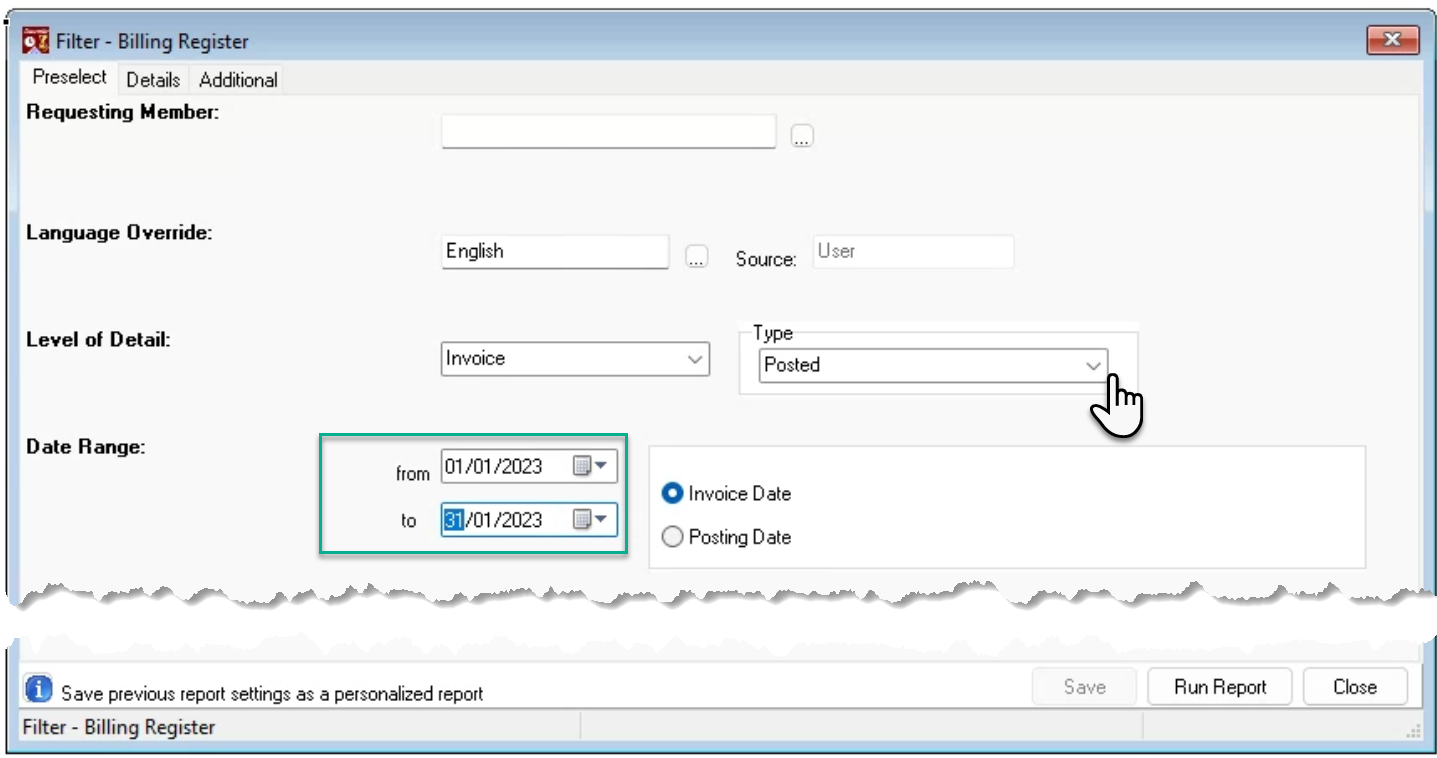The width and height of the screenshot is (1437, 758).
Task: Click the 'Filter - Billing Register' status bar text
Action: point(118,727)
